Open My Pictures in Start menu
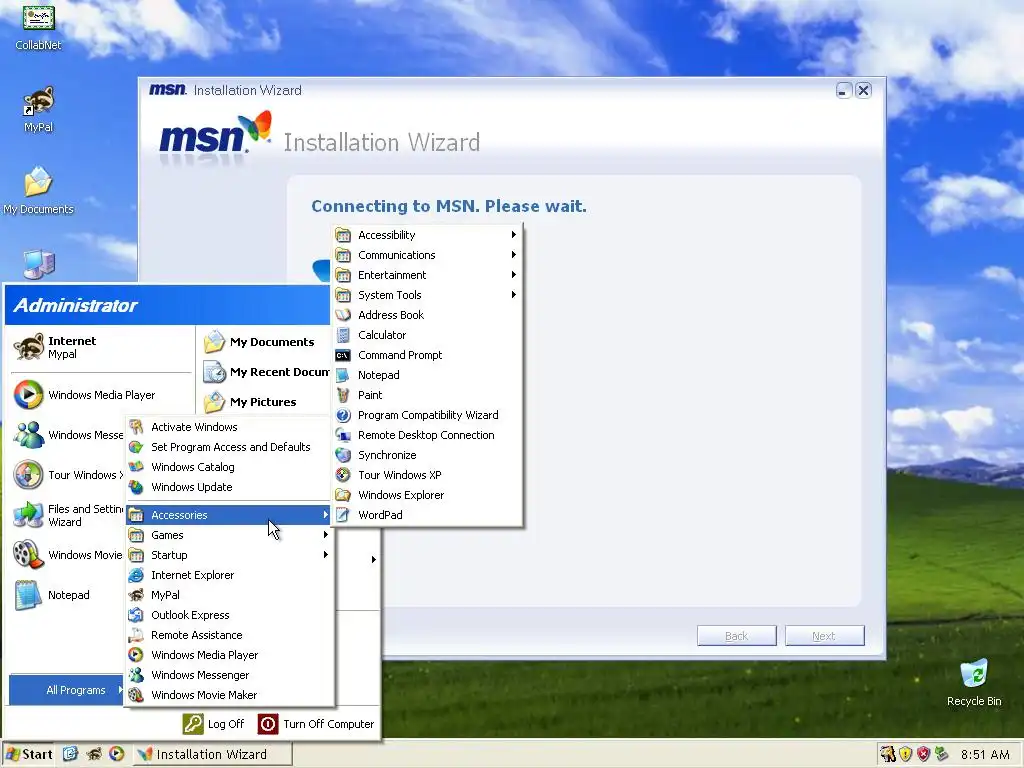 click(x=264, y=402)
